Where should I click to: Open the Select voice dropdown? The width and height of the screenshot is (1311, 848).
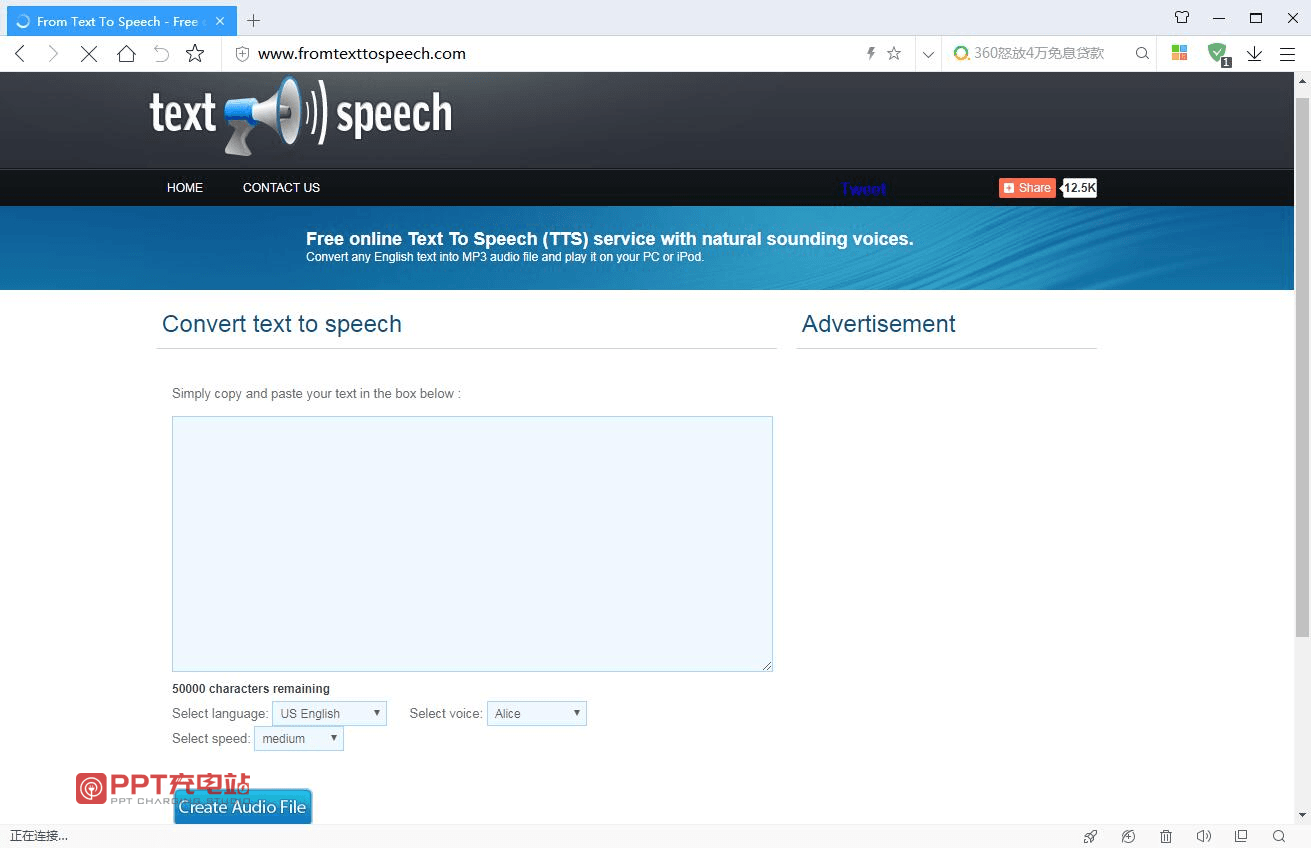click(x=536, y=713)
